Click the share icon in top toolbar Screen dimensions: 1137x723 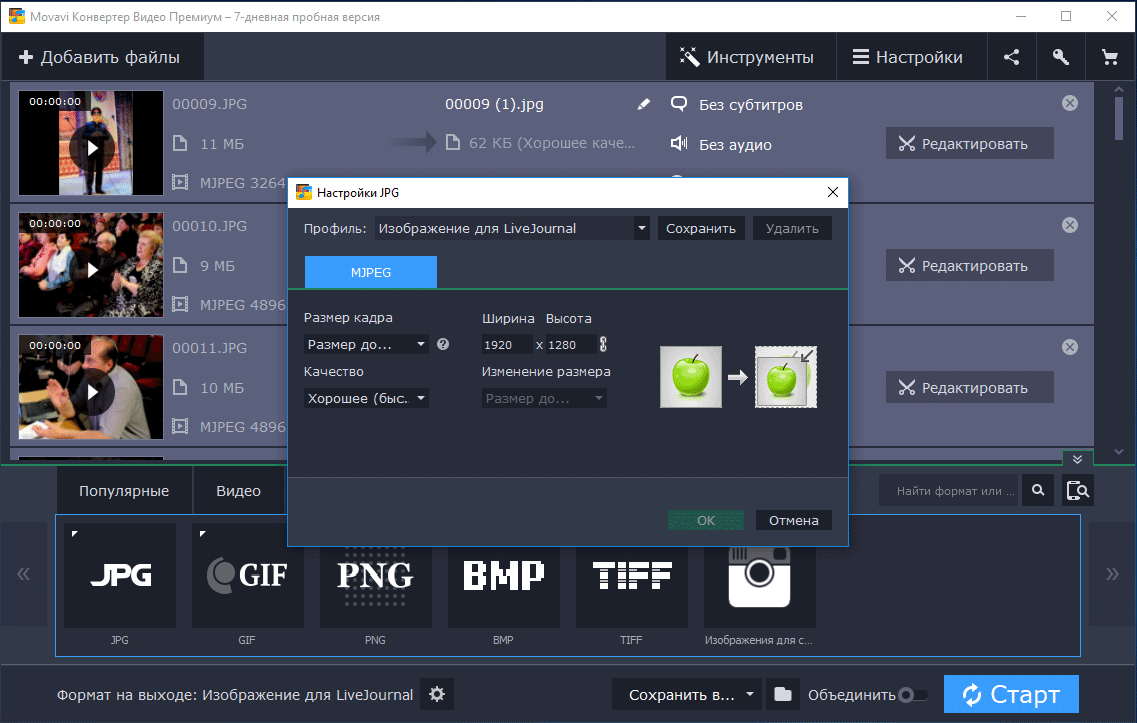pos(1012,57)
